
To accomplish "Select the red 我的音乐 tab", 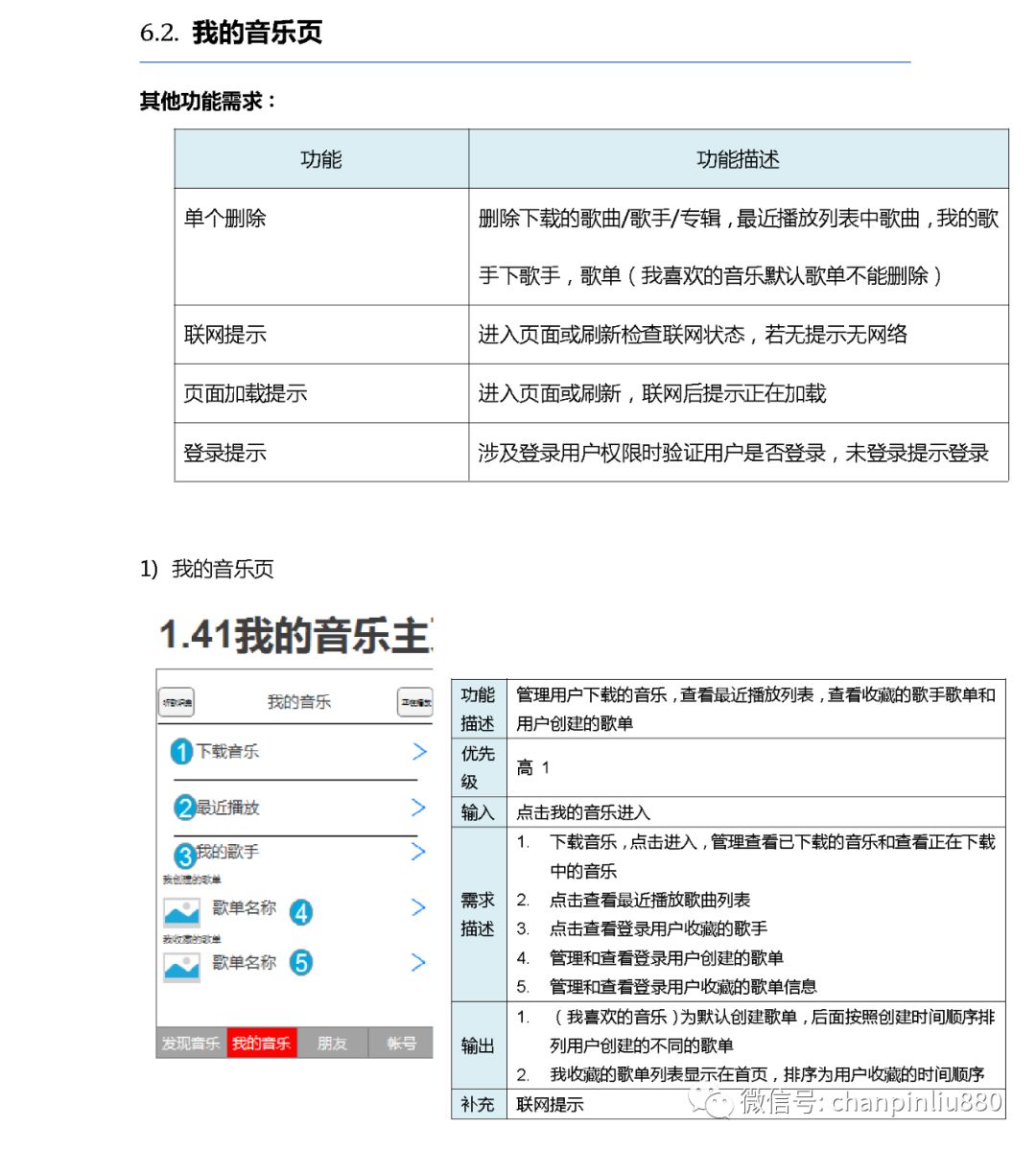I will [x=262, y=1043].
